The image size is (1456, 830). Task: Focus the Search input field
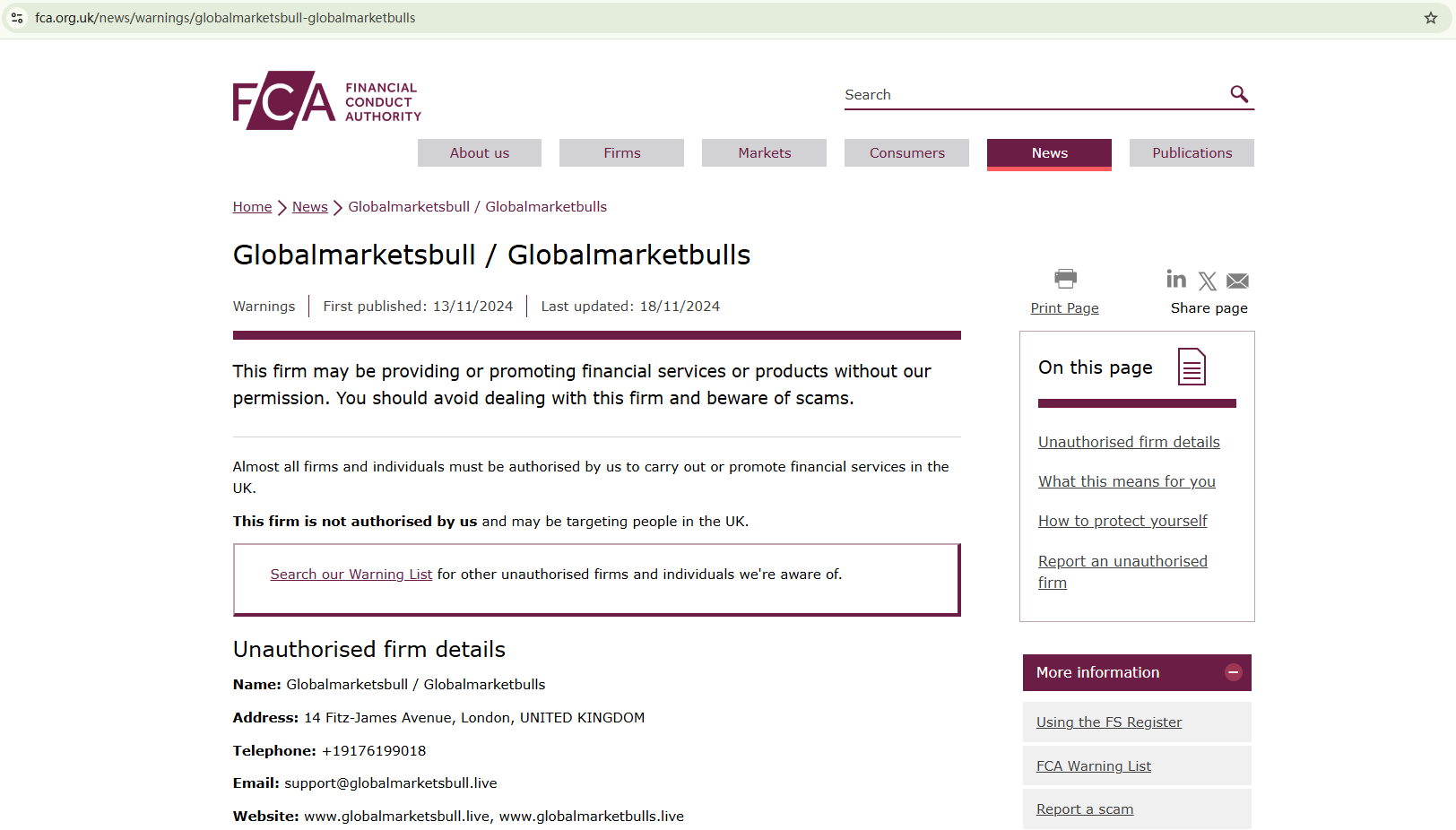click(1036, 95)
